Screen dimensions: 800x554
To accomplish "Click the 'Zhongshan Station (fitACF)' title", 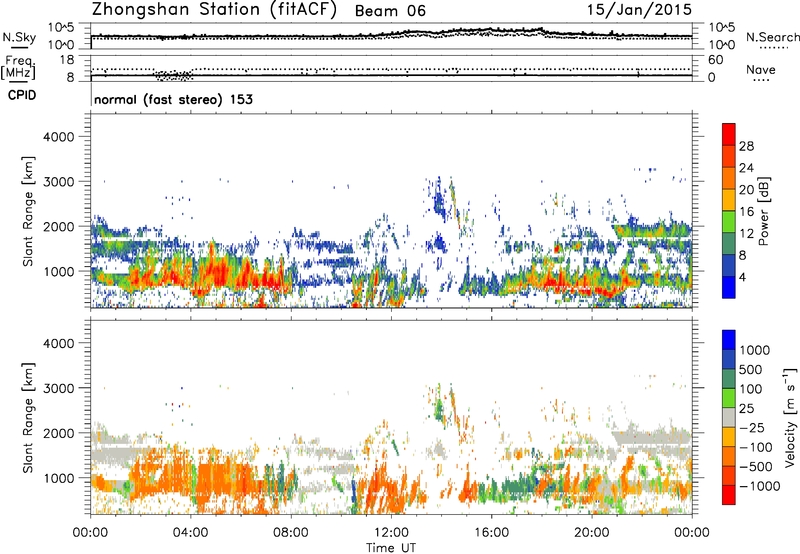I will (x=214, y=10).
